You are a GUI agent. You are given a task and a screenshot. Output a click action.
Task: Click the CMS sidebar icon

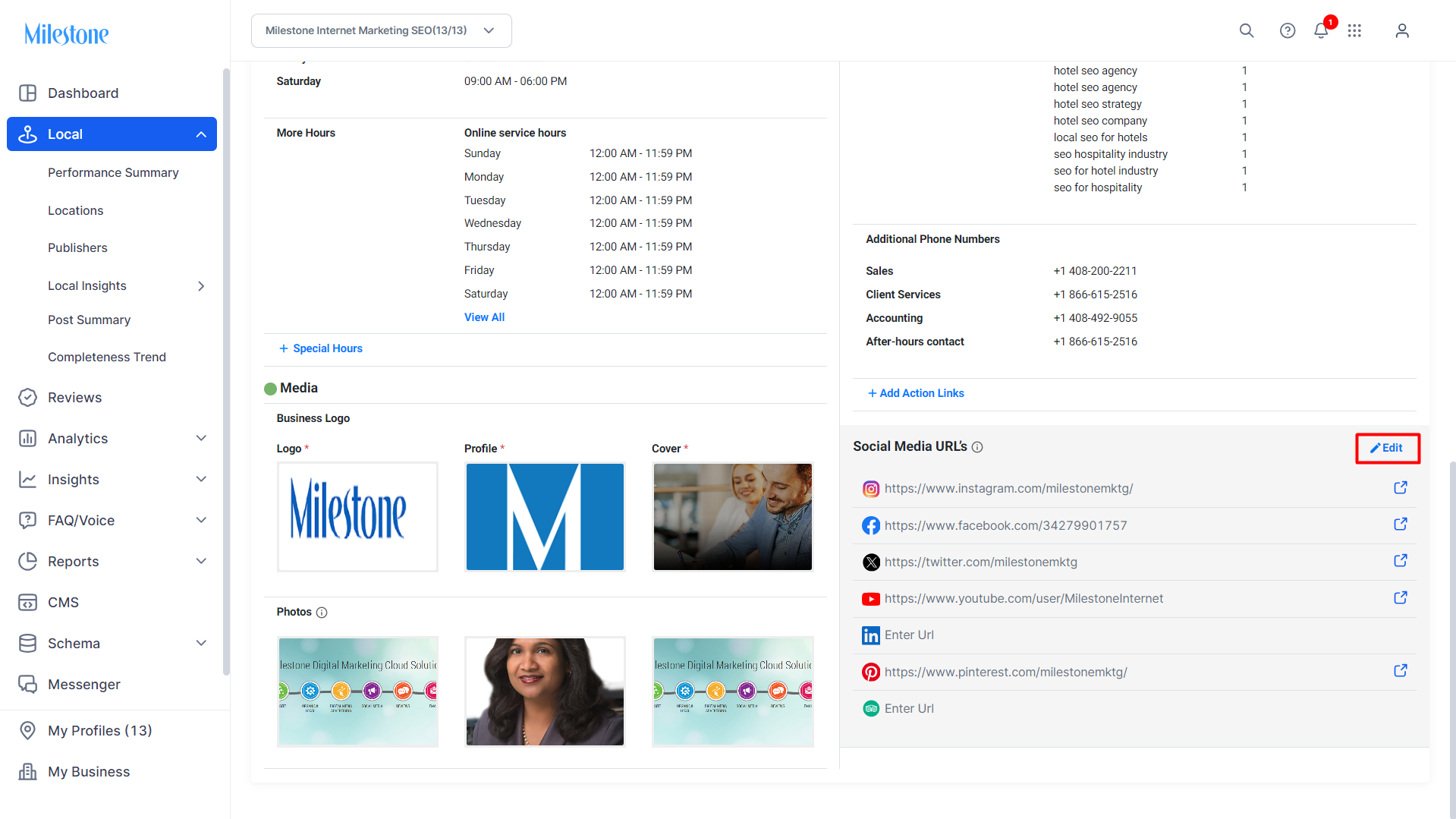click(x=27, y=603)
